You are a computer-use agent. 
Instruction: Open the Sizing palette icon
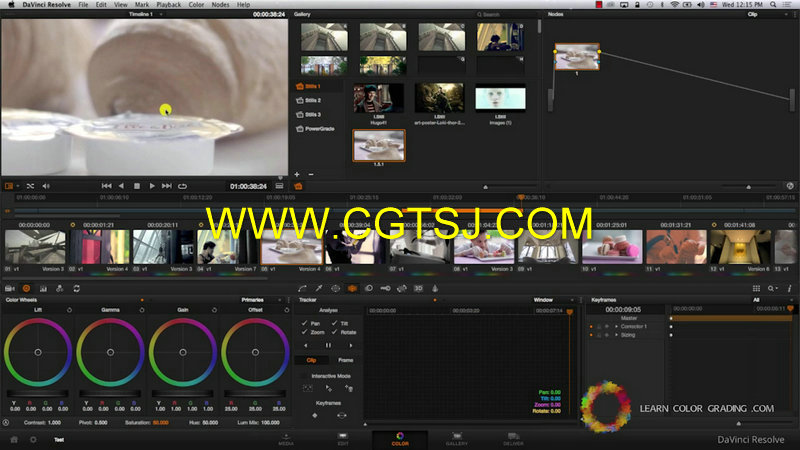402,288
